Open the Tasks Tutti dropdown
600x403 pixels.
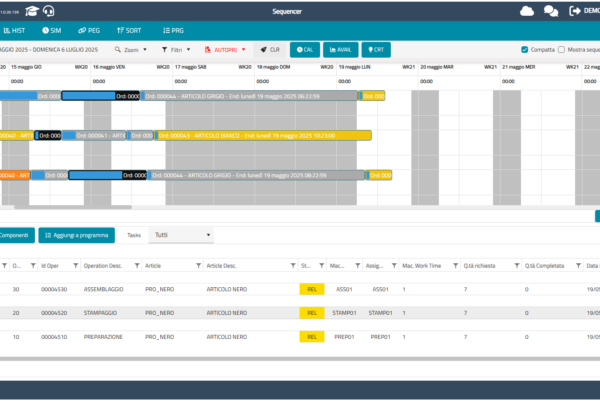coord(181,235)
